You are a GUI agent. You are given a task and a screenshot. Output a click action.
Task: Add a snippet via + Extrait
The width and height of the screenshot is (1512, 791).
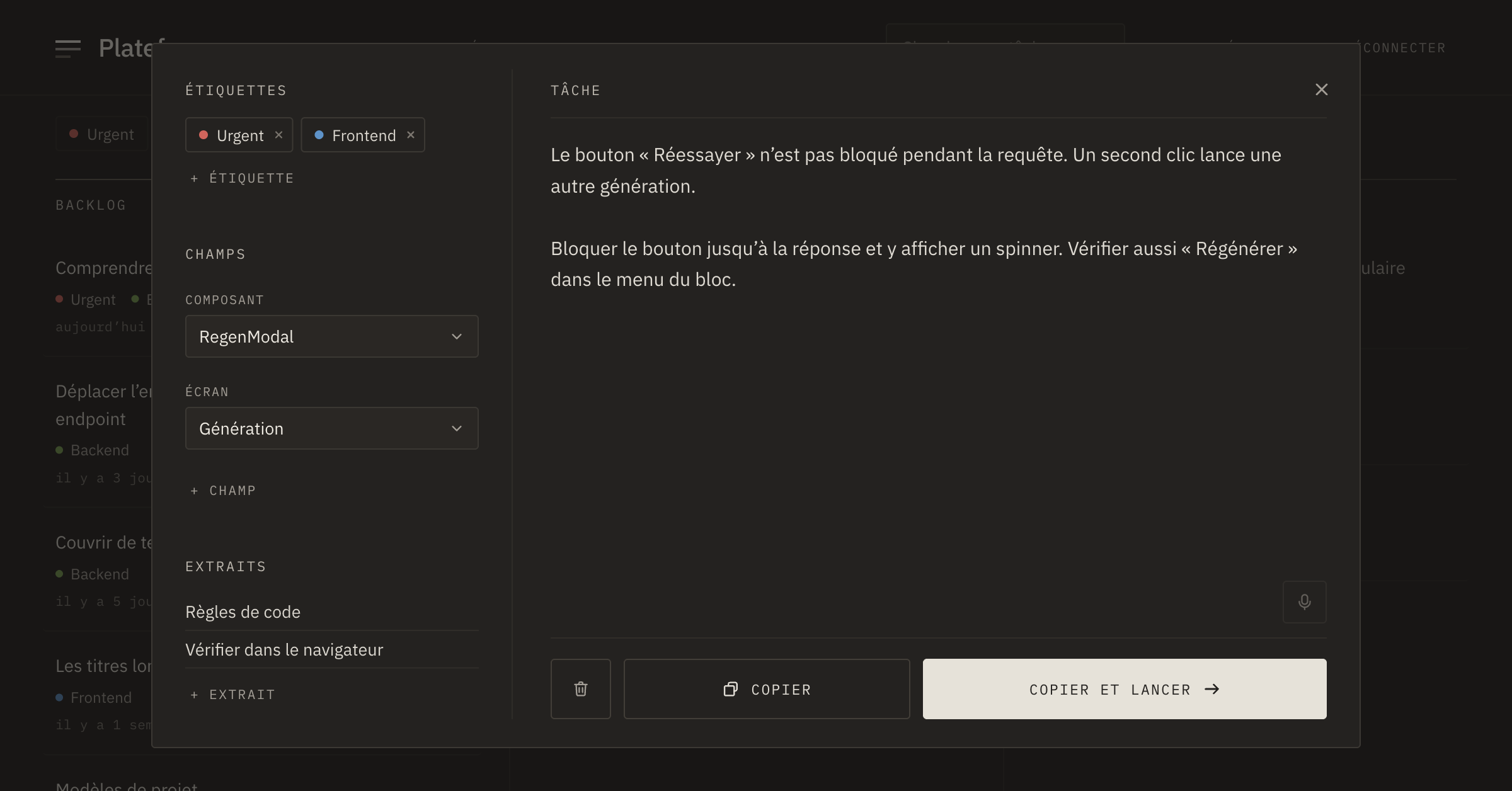click(233, 695)
